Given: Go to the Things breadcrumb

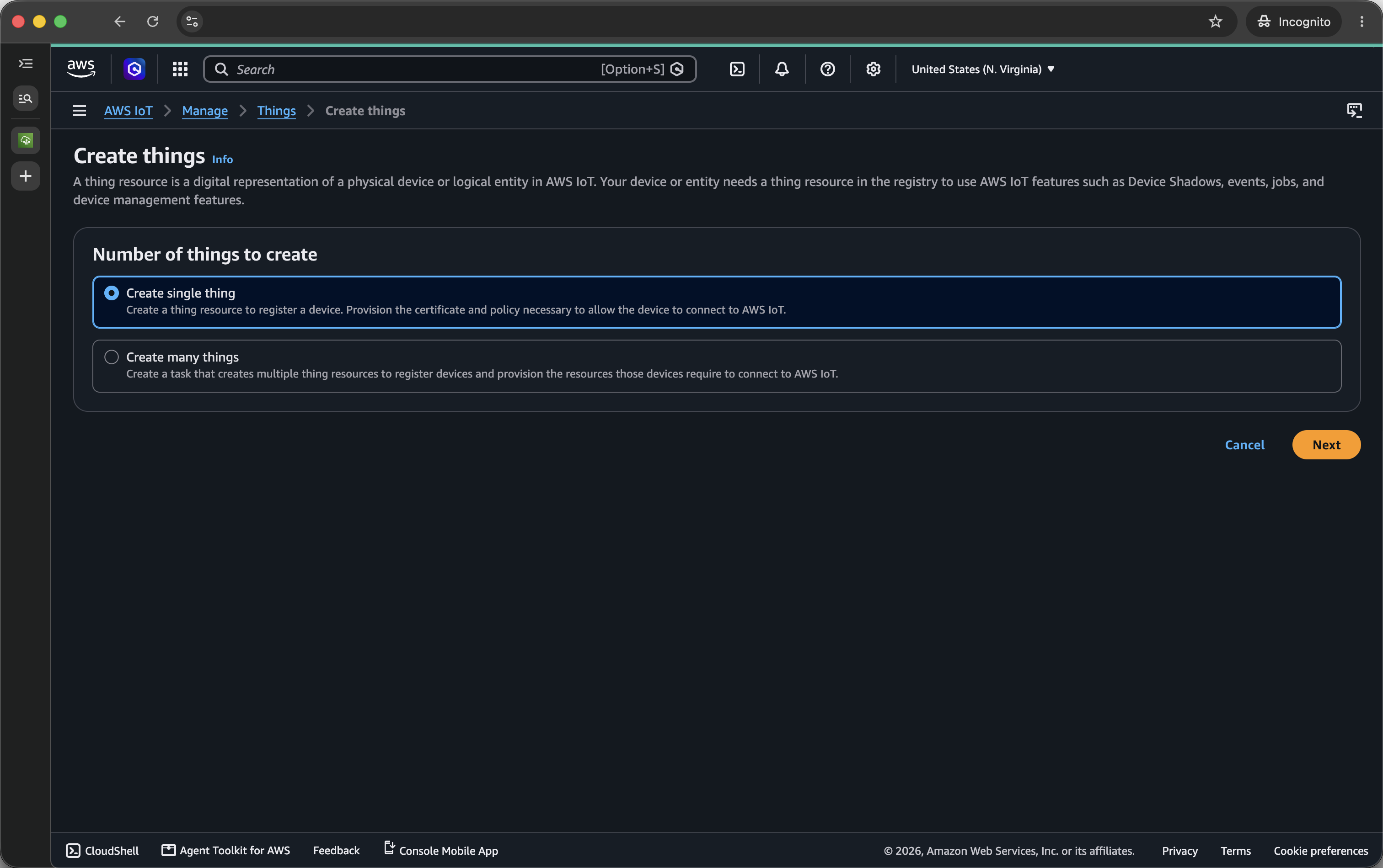Looking at the screenshot, I should pyautogui.click(x=276, y=110).
